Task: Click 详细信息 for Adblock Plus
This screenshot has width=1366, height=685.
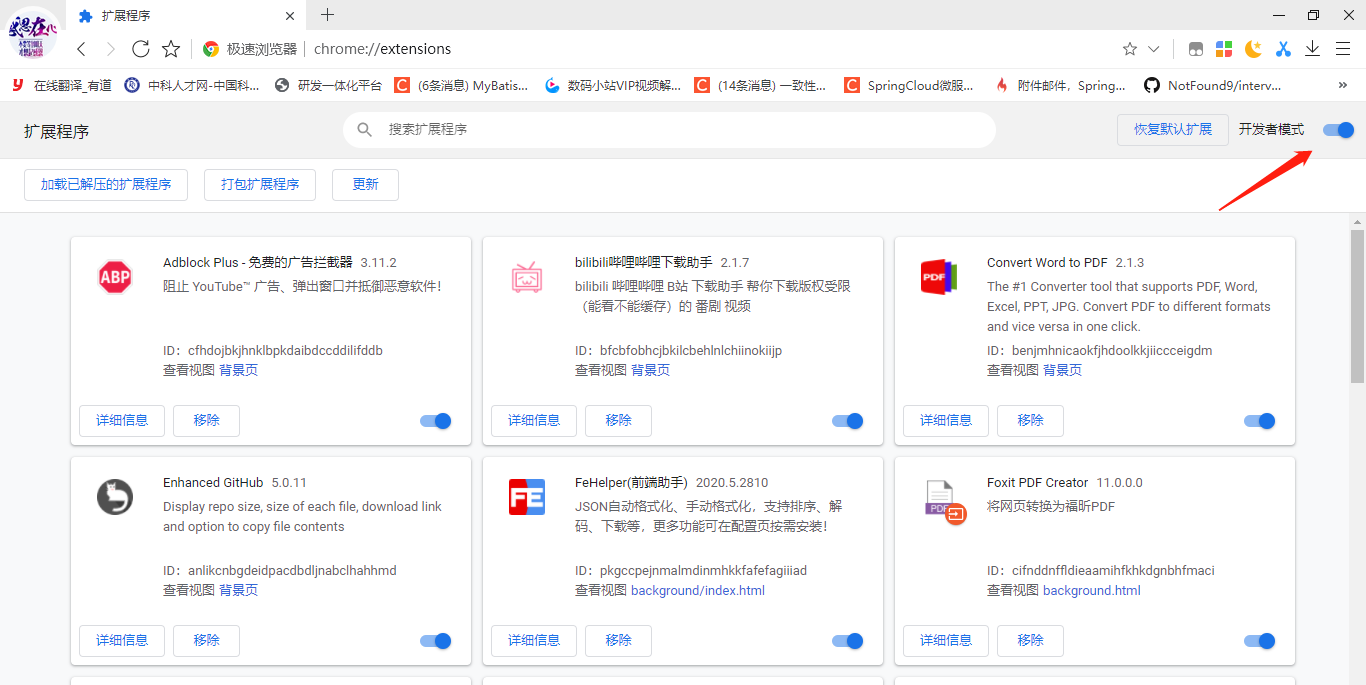Action: (121, 420)
